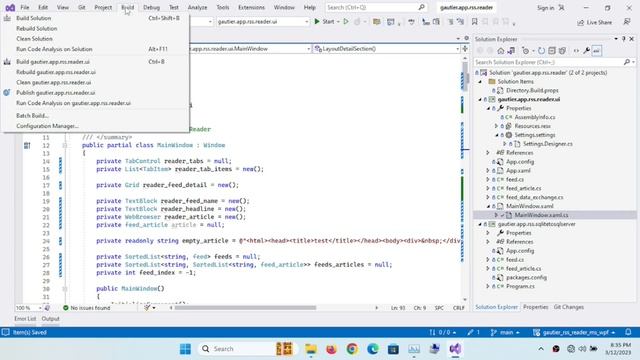640x360 pixels.
Task: Open Batch Build dialog entry
Action: coord(95,116)
